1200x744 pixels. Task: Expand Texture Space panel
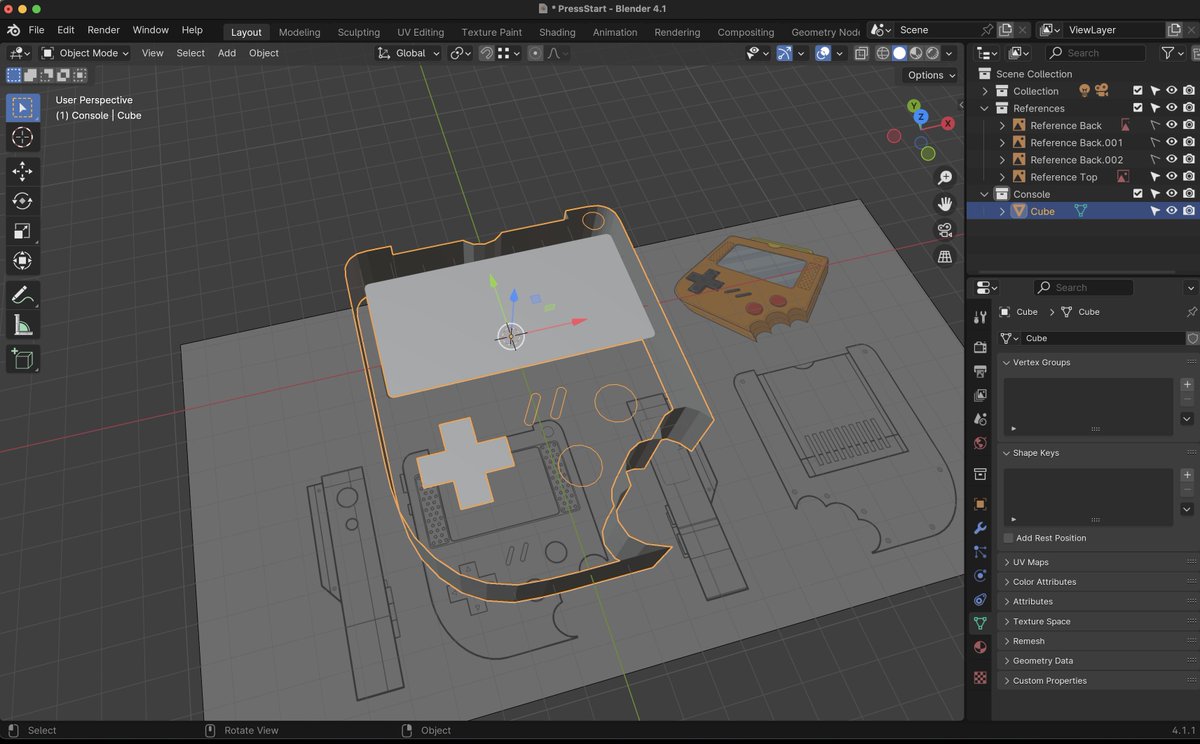pos(1041,621)
